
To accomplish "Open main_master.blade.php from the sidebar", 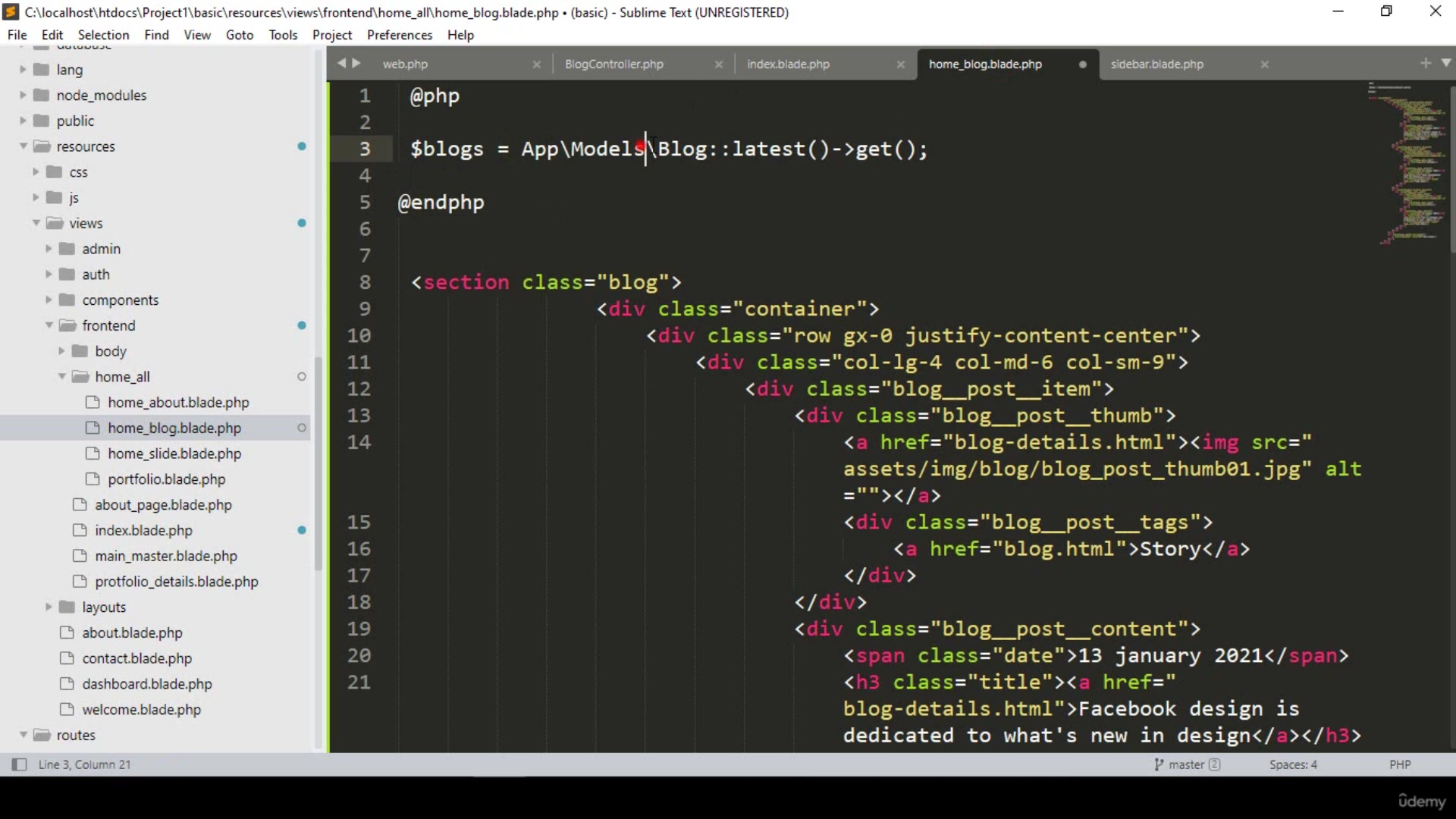I will coord(165,556).
